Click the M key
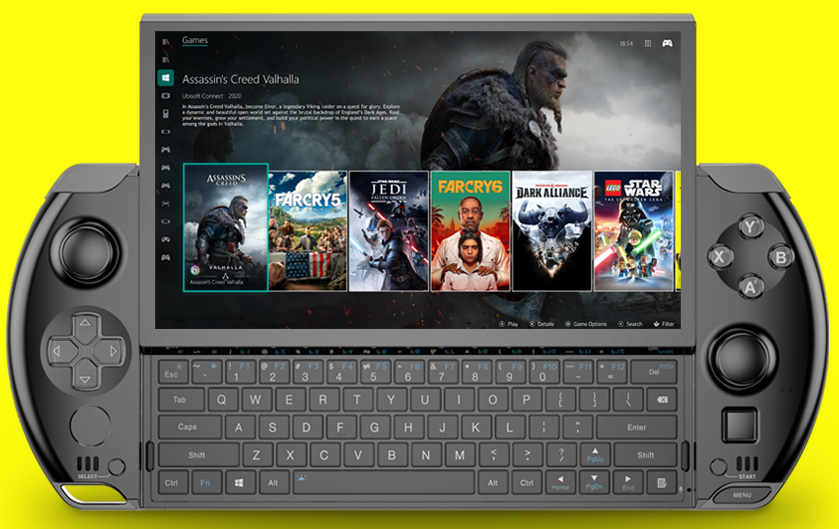This screenshot has height=529, width=839. click(x=459, y=455)
